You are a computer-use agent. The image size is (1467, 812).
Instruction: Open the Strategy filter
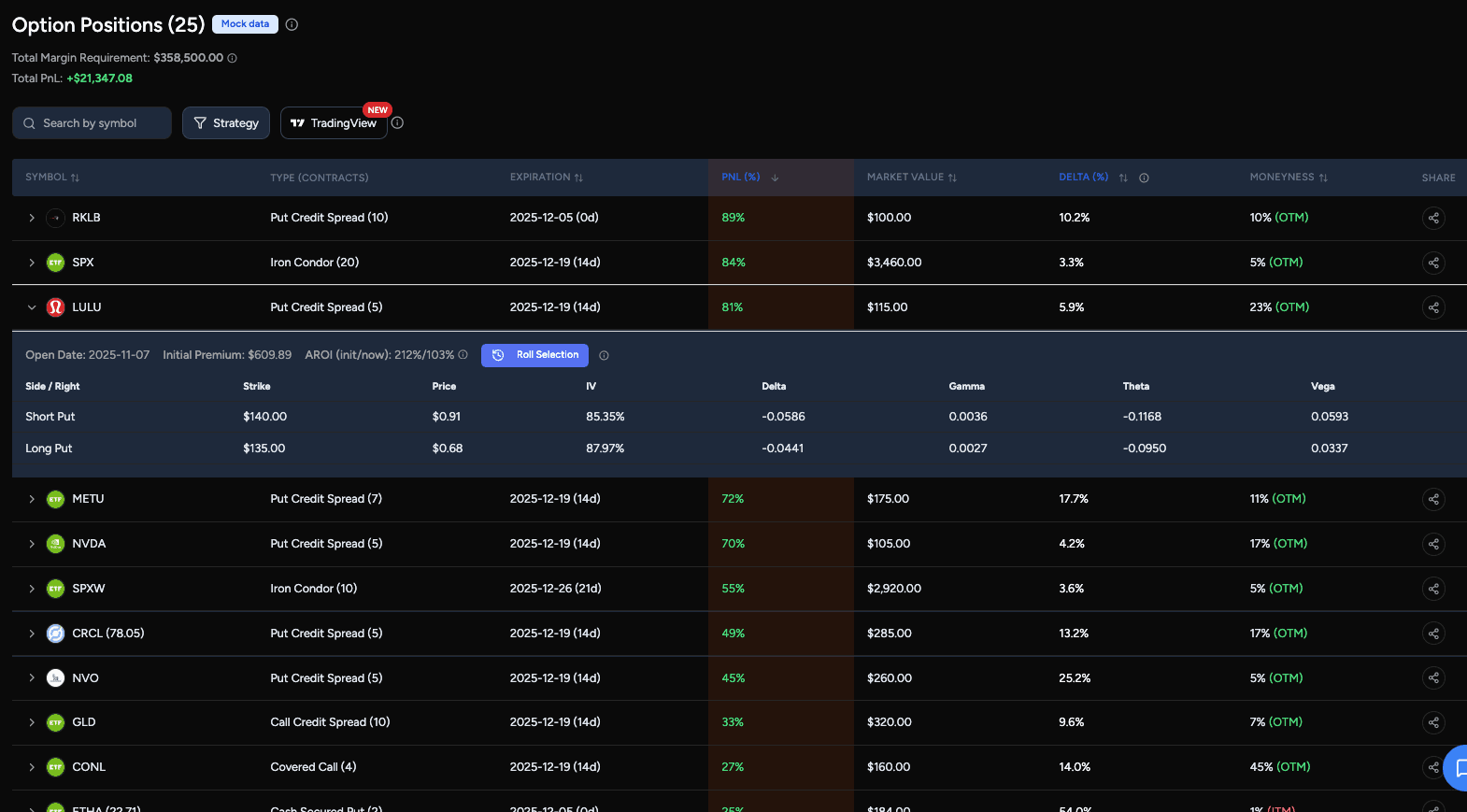[x=226, y=123]
